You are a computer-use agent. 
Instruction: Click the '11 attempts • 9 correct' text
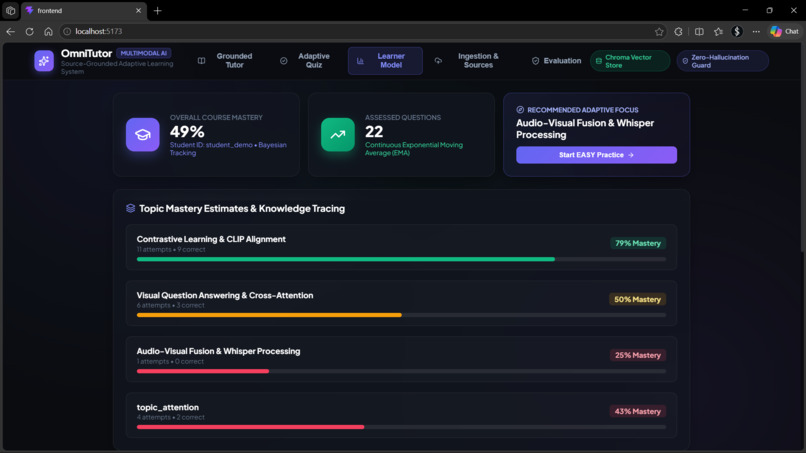(171, 249)
